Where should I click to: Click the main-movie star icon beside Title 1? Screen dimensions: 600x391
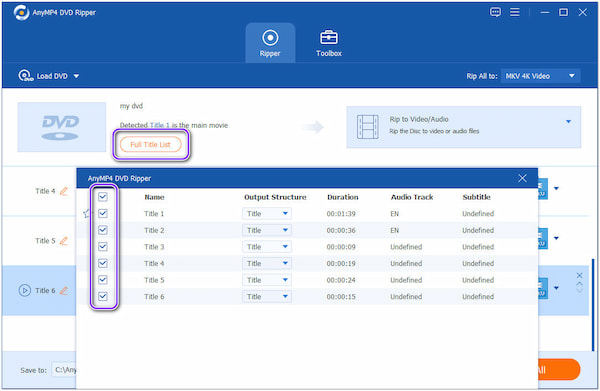pos(87,213)
